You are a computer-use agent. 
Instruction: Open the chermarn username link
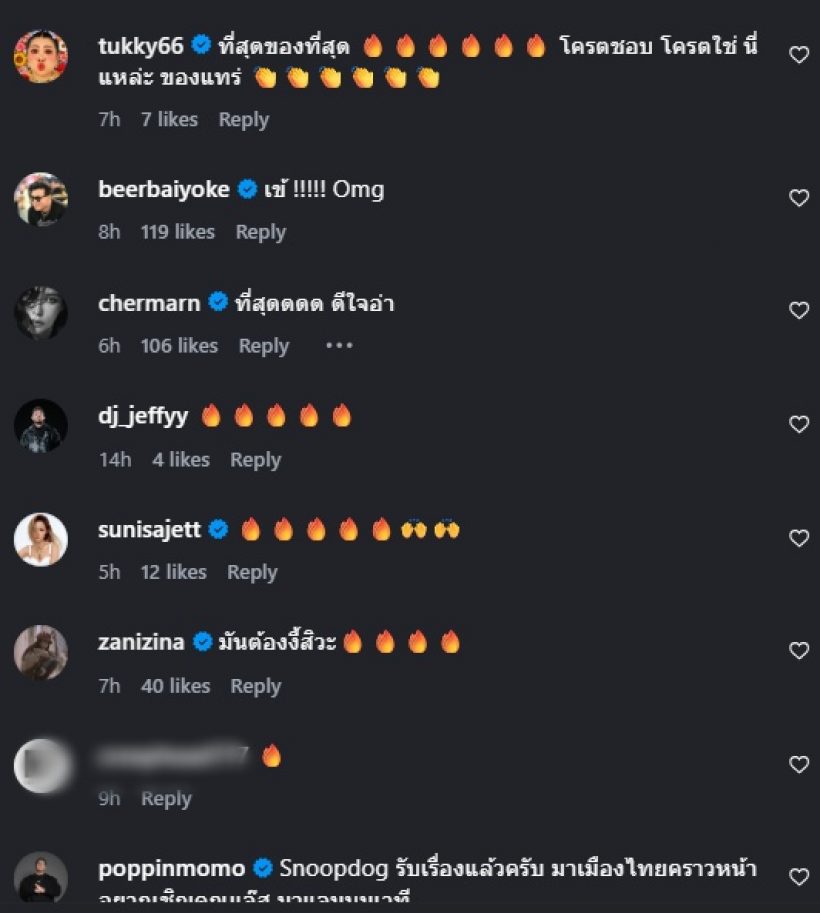pyautogui.click(x=149, y=303)
